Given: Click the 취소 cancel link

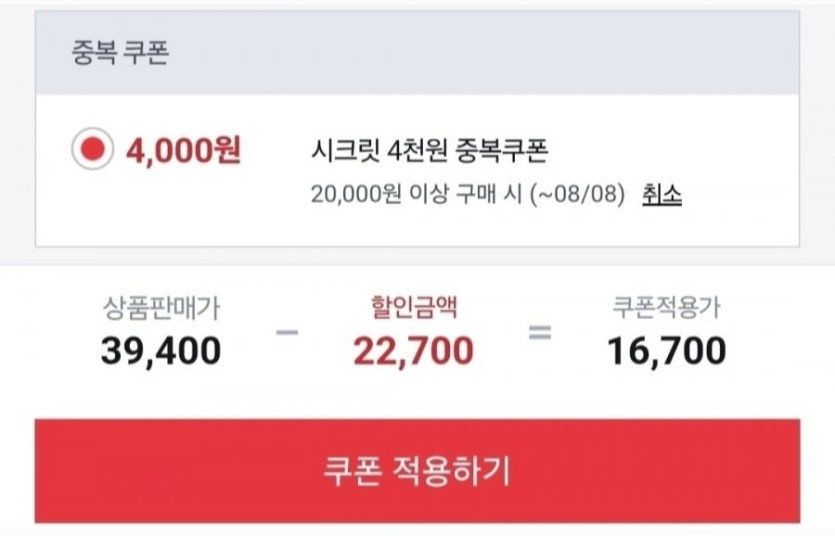Looking at the screenshot, I should (x=661, y=194).
